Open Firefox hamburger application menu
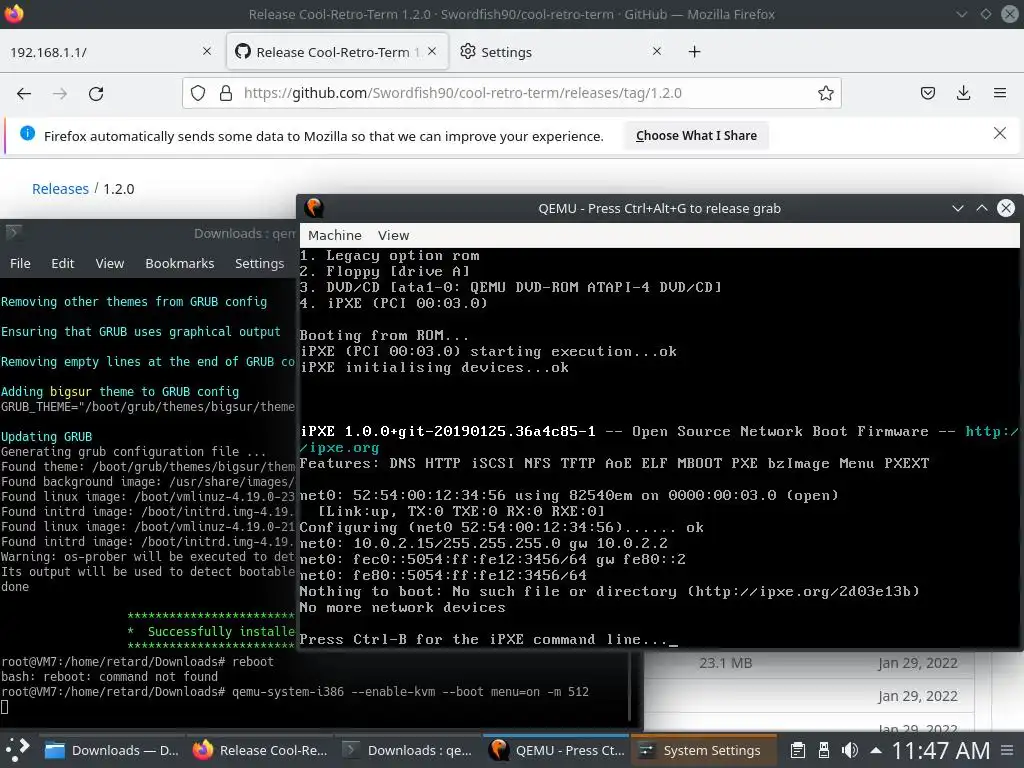This screenshot has width=1024, height=768. click(x=1000, y=93)
